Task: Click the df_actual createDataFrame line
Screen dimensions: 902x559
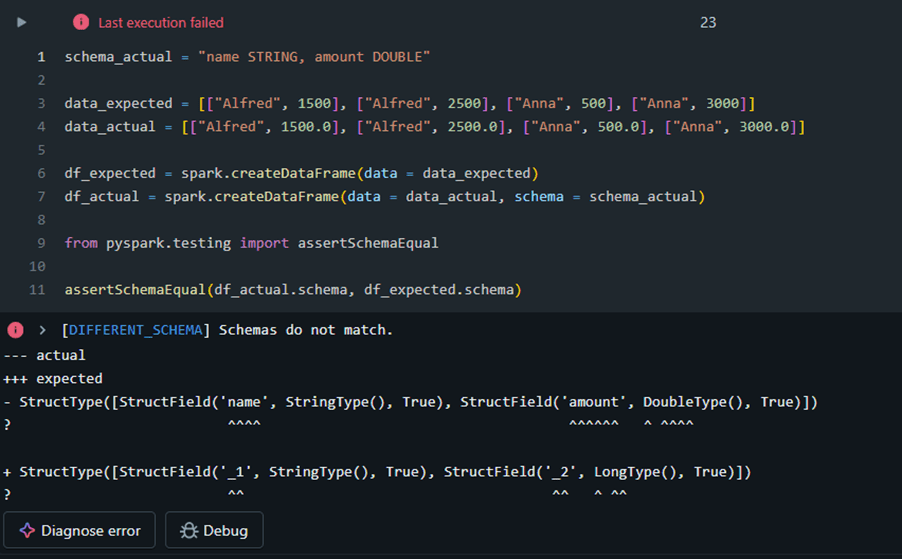Action: coord(385,196)
